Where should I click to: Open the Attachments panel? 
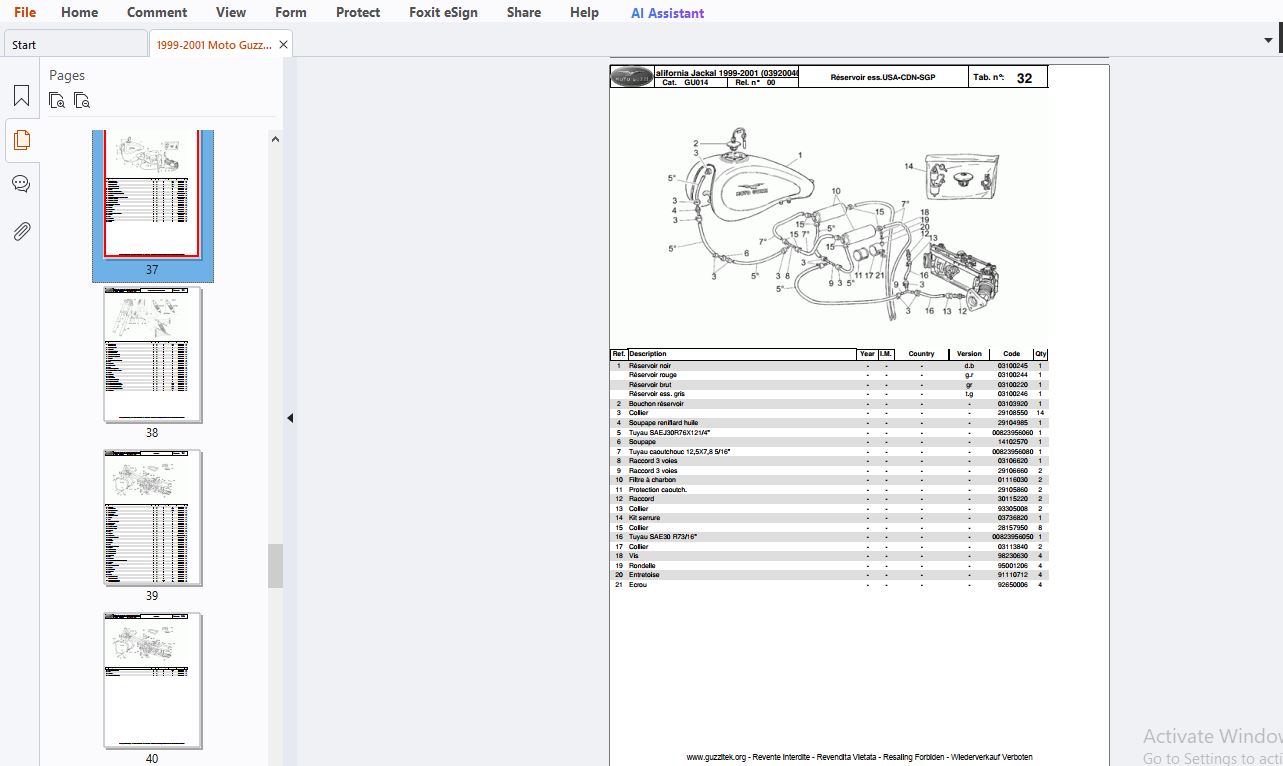(21, 231)
